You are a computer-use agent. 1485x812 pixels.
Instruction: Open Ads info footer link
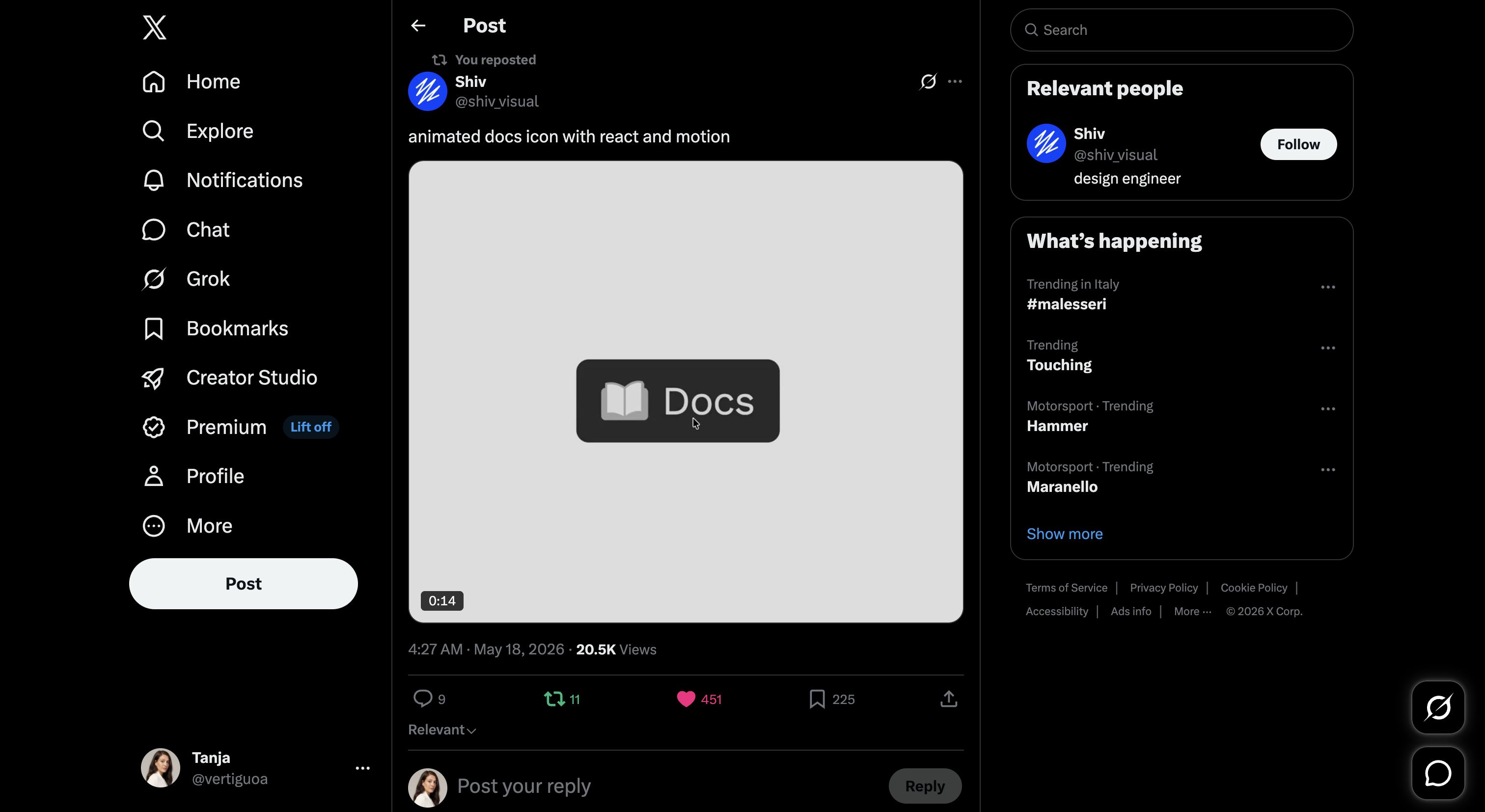[1131, 611]
